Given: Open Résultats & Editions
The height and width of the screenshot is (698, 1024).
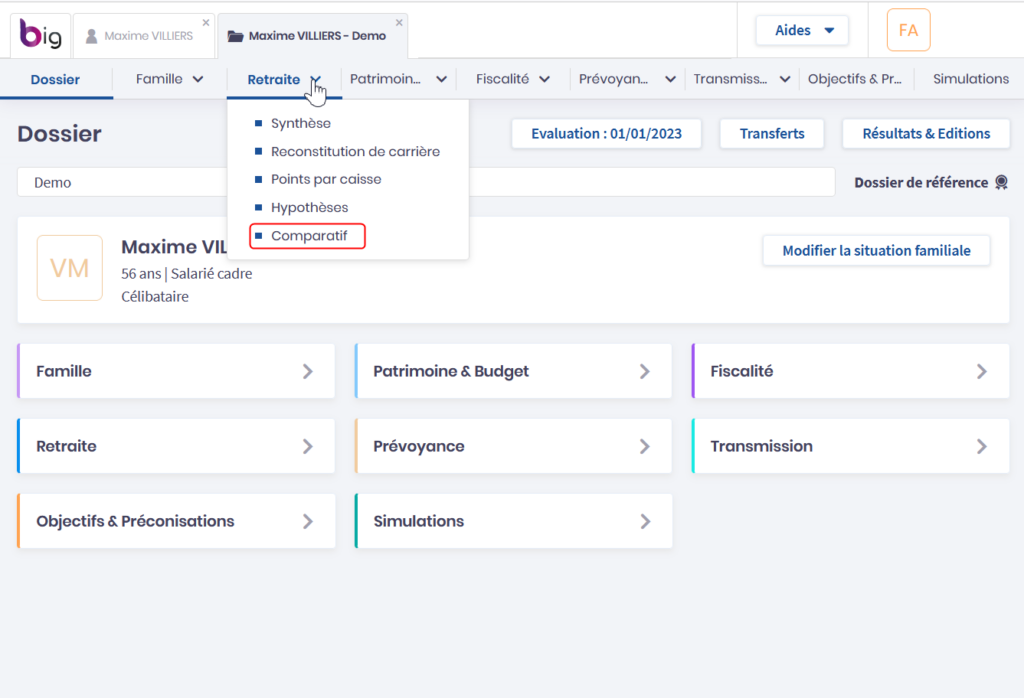Looking at the screenshot, I should coord(926,134).
